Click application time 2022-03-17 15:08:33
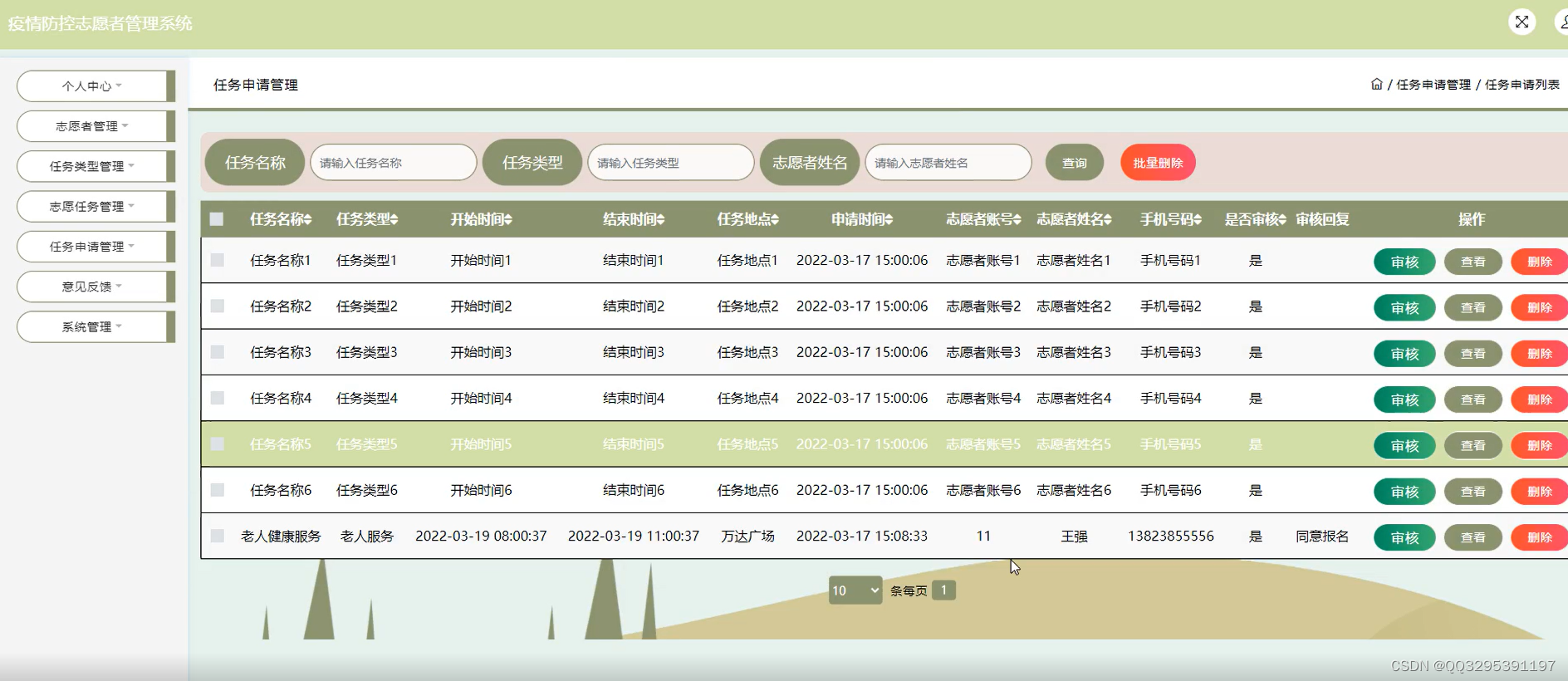The image size is (1568, 681). tap(862, 536)
